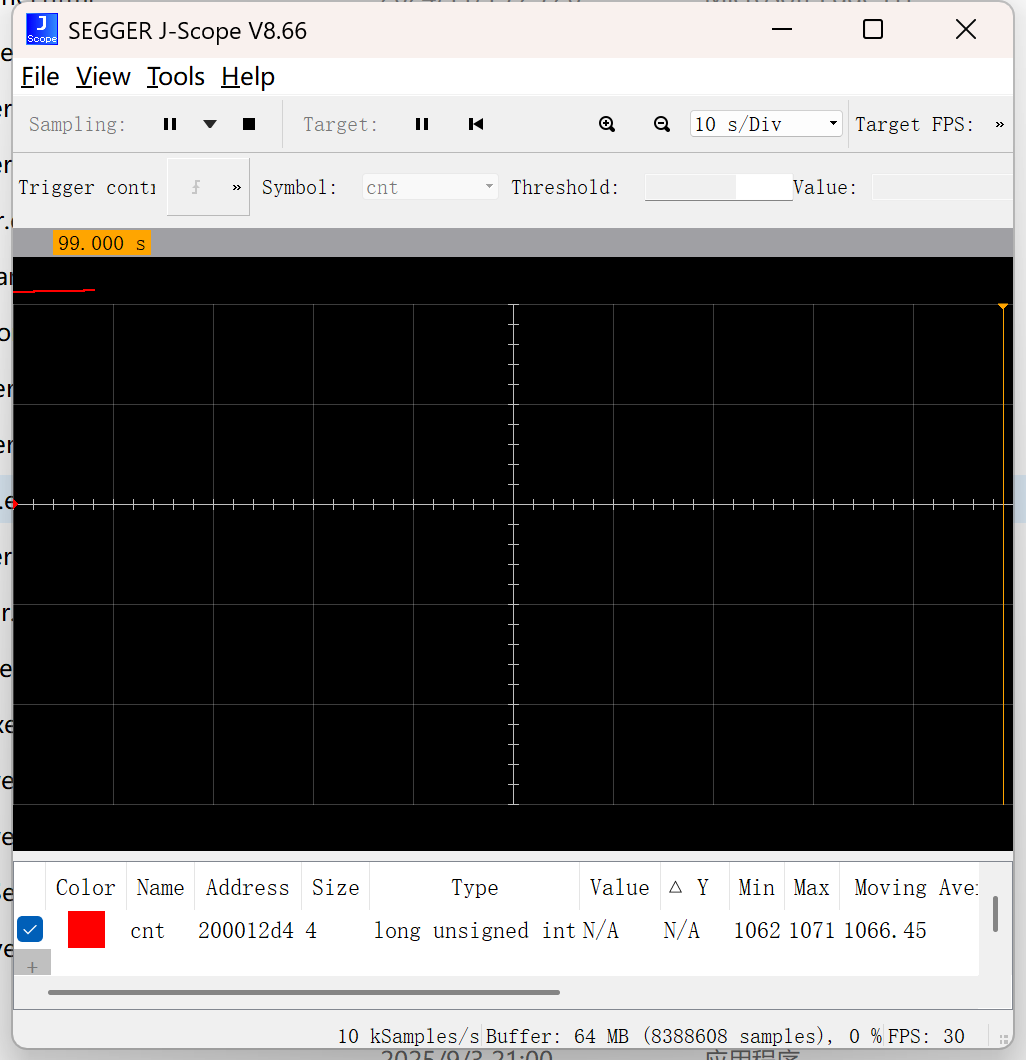Click the horizontal scrollbar under the symbol table
The height and width of the screenshot is (1060, 1026).
click(303, 992)
